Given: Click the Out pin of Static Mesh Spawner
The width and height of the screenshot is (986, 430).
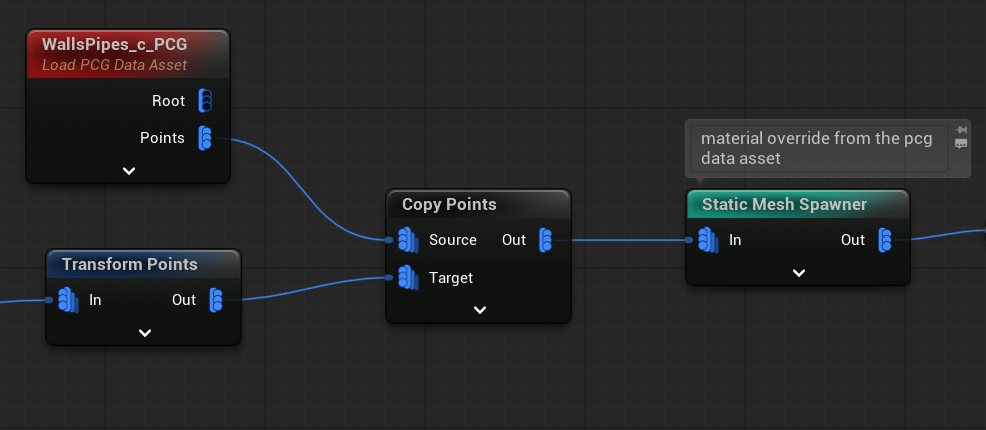Looking at the screenshot, I should (x=885, y=240).
